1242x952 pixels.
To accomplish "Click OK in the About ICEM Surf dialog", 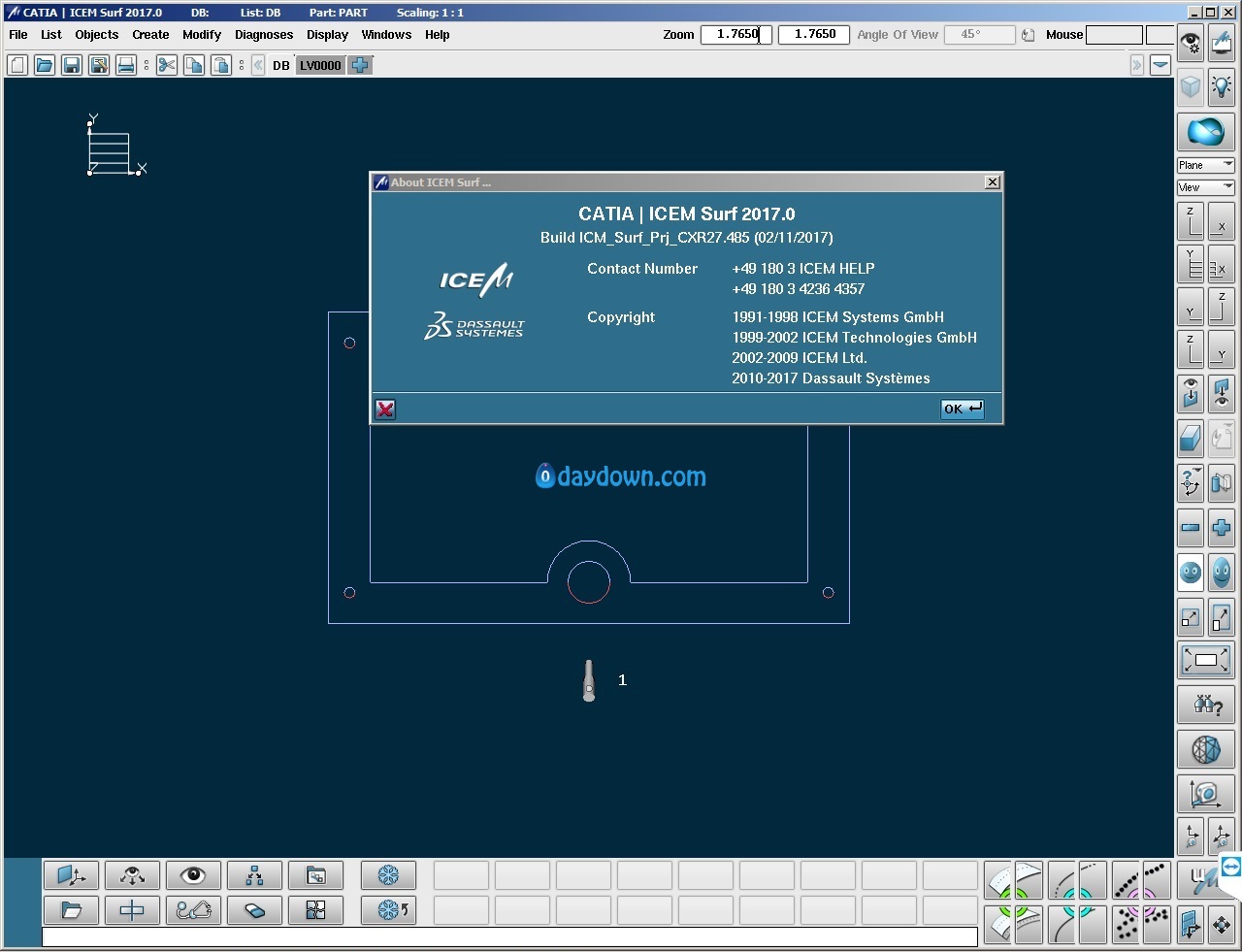I will pos(962,409).
